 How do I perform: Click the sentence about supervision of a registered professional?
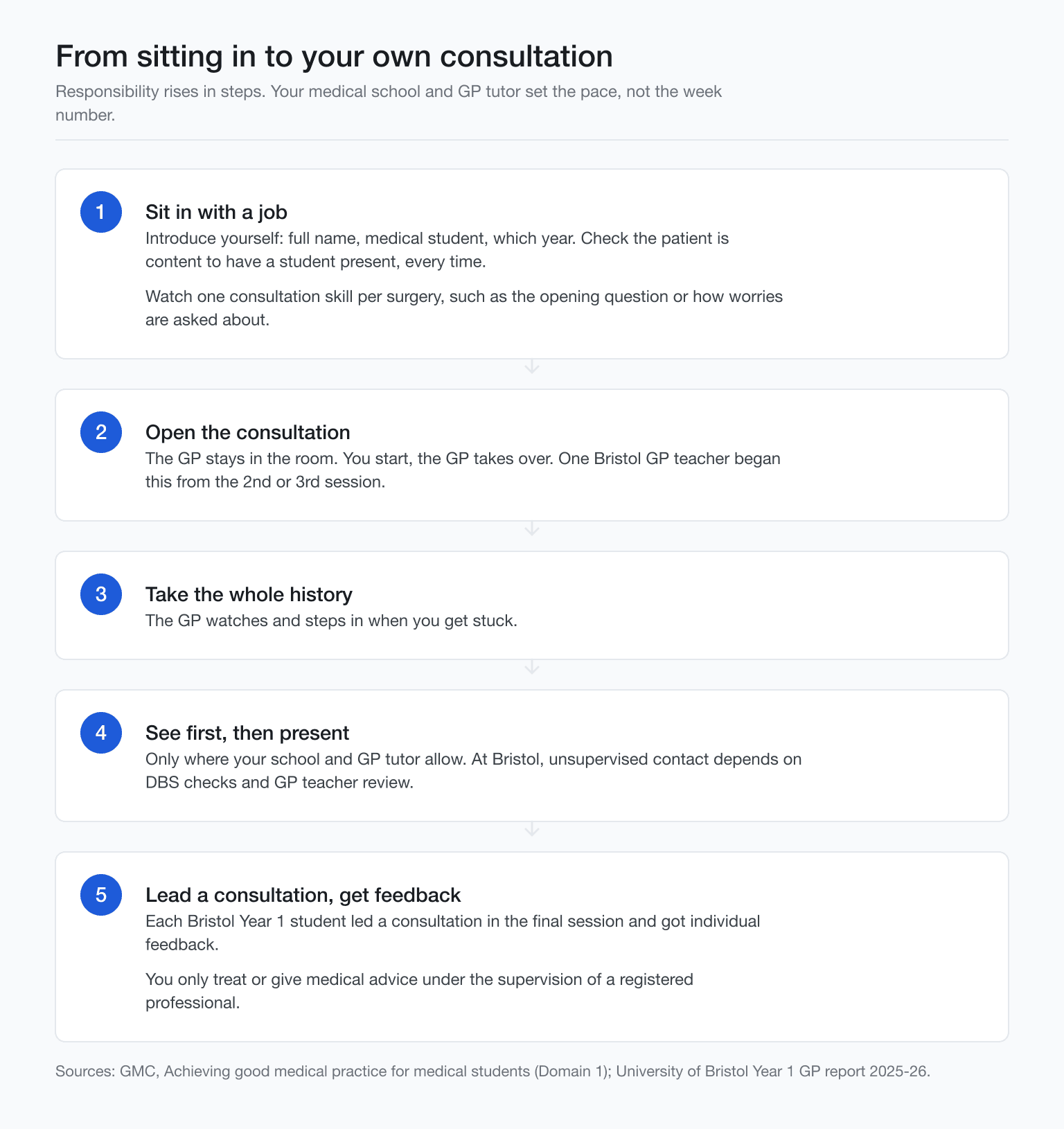[x=419, y=991]
